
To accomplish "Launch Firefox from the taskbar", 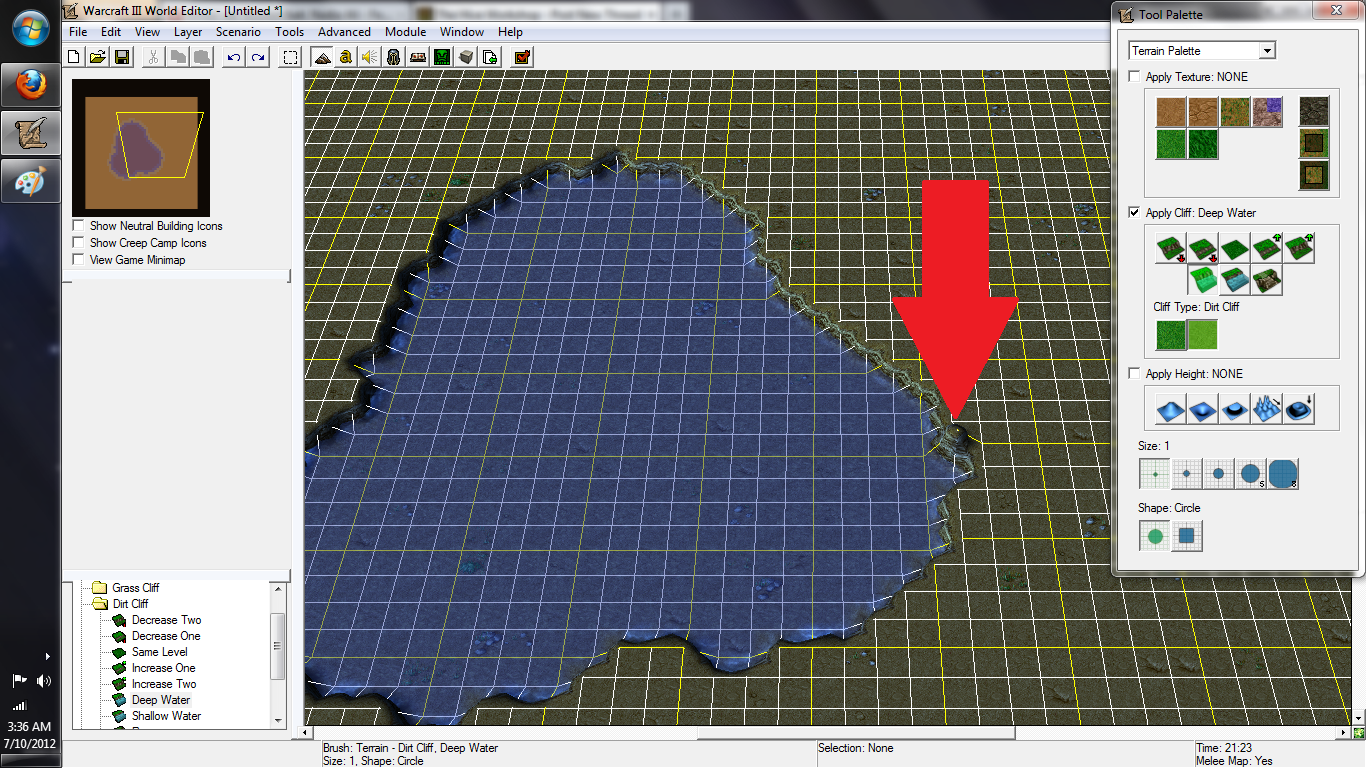I will tap(31, 87).
